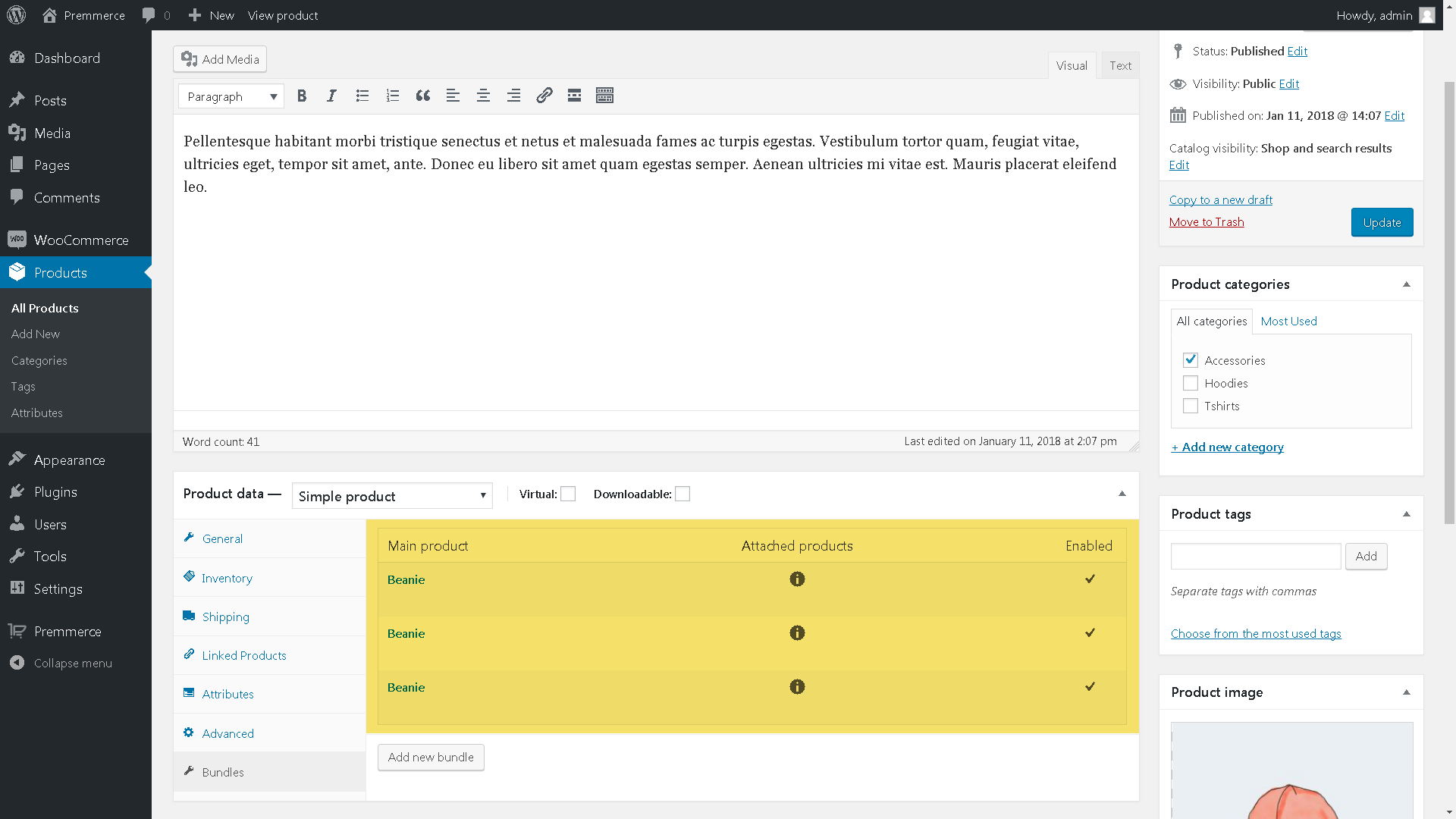Click Add new bundle button
1456x819 pixels.
[431, 757]
